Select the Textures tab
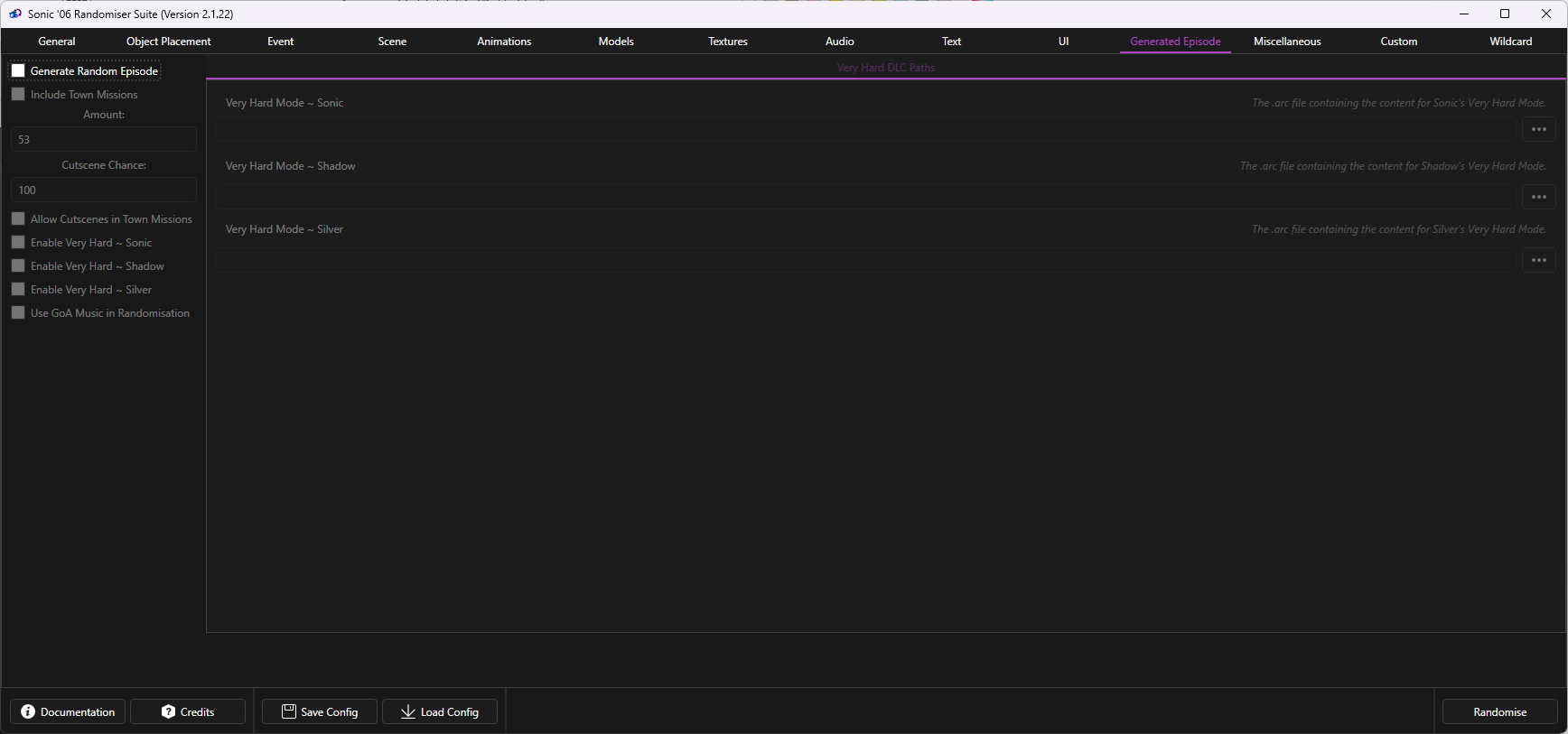The height and width of the screenshot is (734, 1568). pos(728,42)
